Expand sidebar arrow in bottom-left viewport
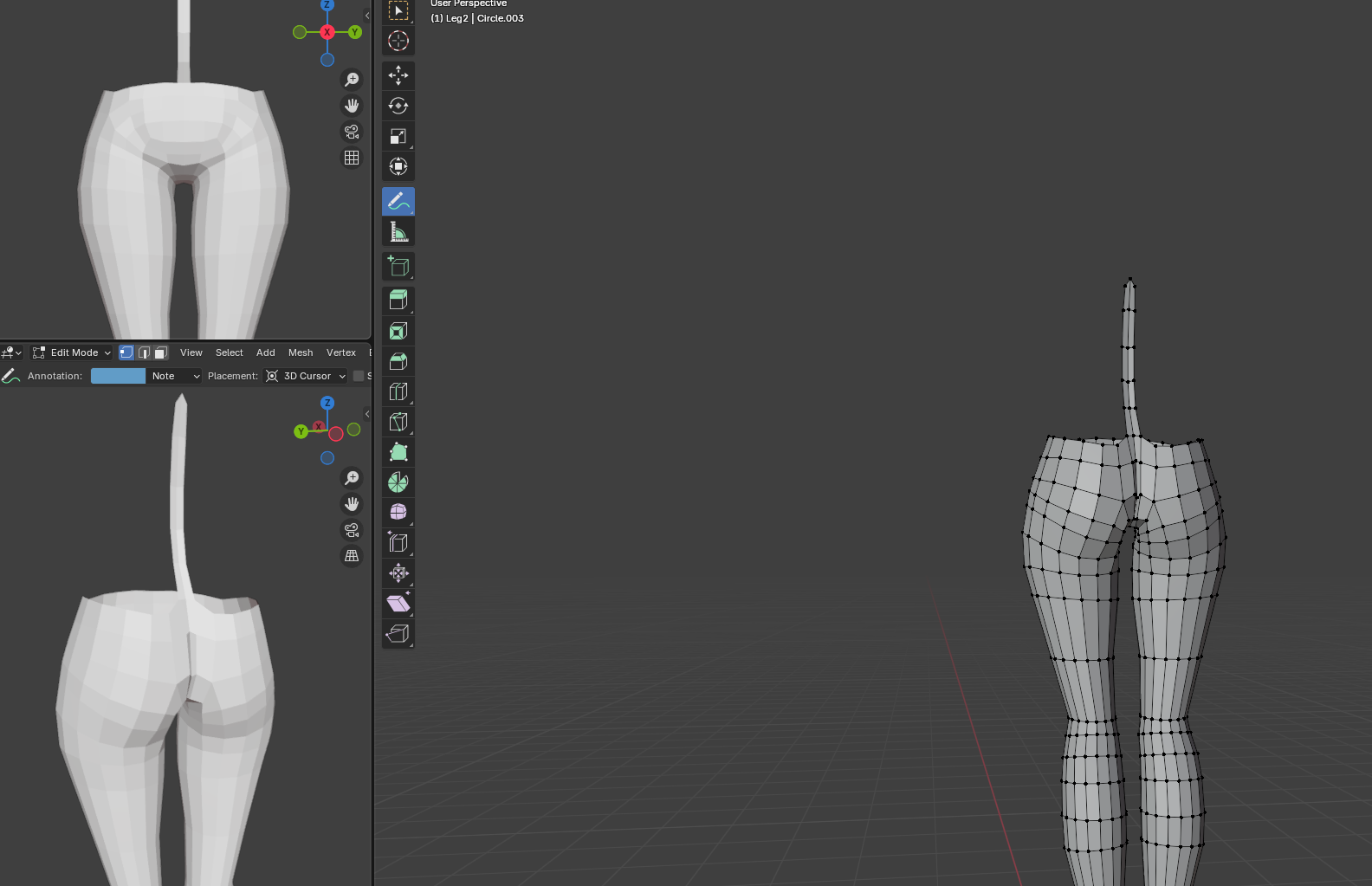Screen dimensions: 1372x886 click(367, 414)
